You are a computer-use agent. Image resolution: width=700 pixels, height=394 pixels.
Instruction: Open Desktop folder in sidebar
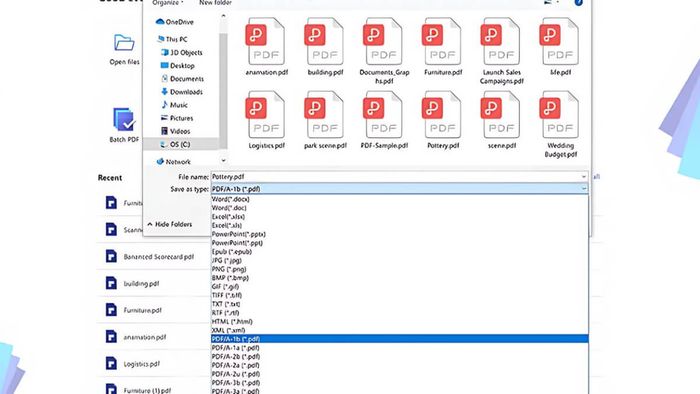coord(178,66)
